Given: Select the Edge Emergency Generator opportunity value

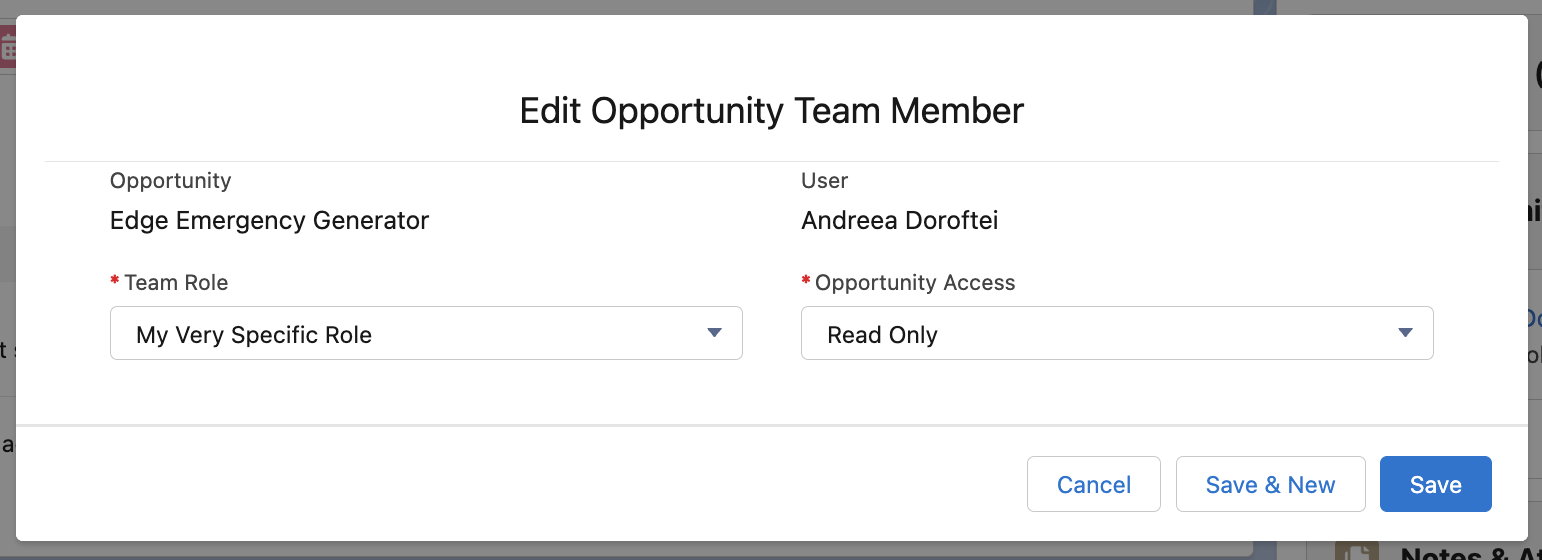Looking at the screenshot, I should coord(270,220).
